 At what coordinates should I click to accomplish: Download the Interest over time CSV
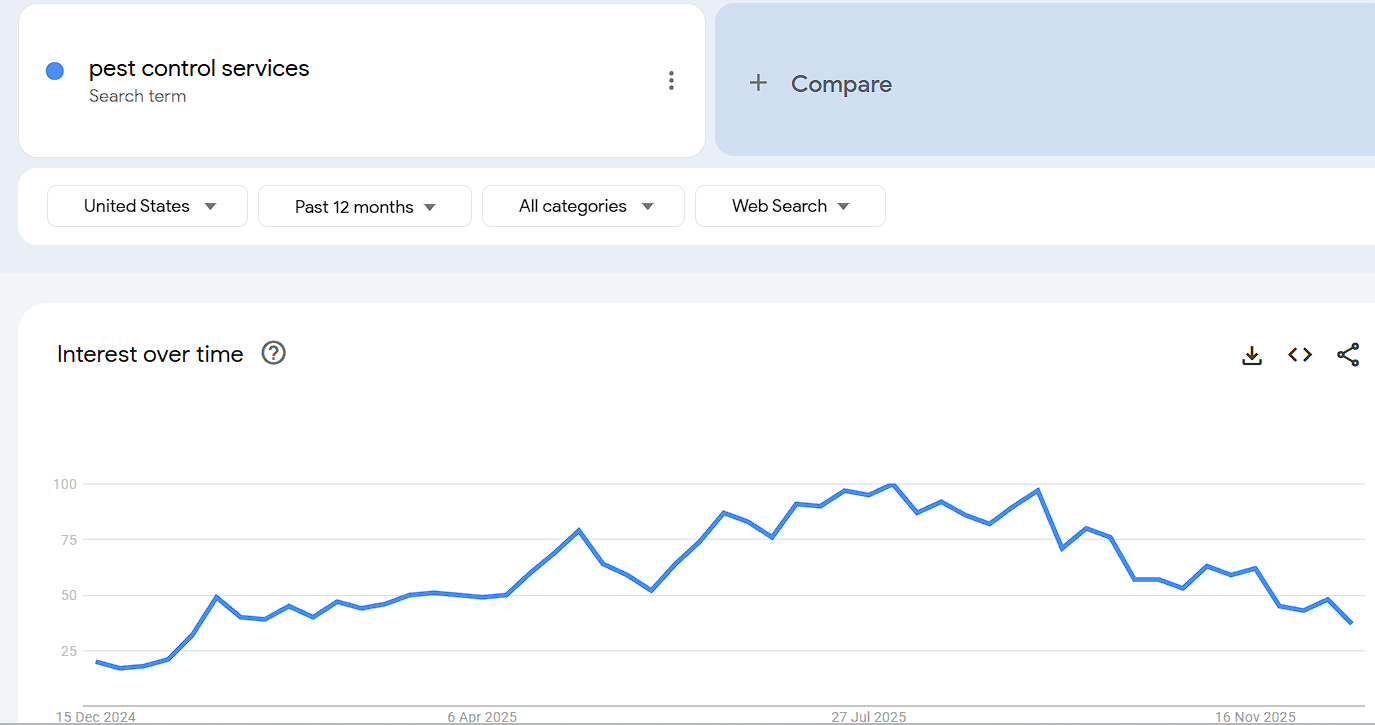pyautogui.click(x=1252, y=355)
